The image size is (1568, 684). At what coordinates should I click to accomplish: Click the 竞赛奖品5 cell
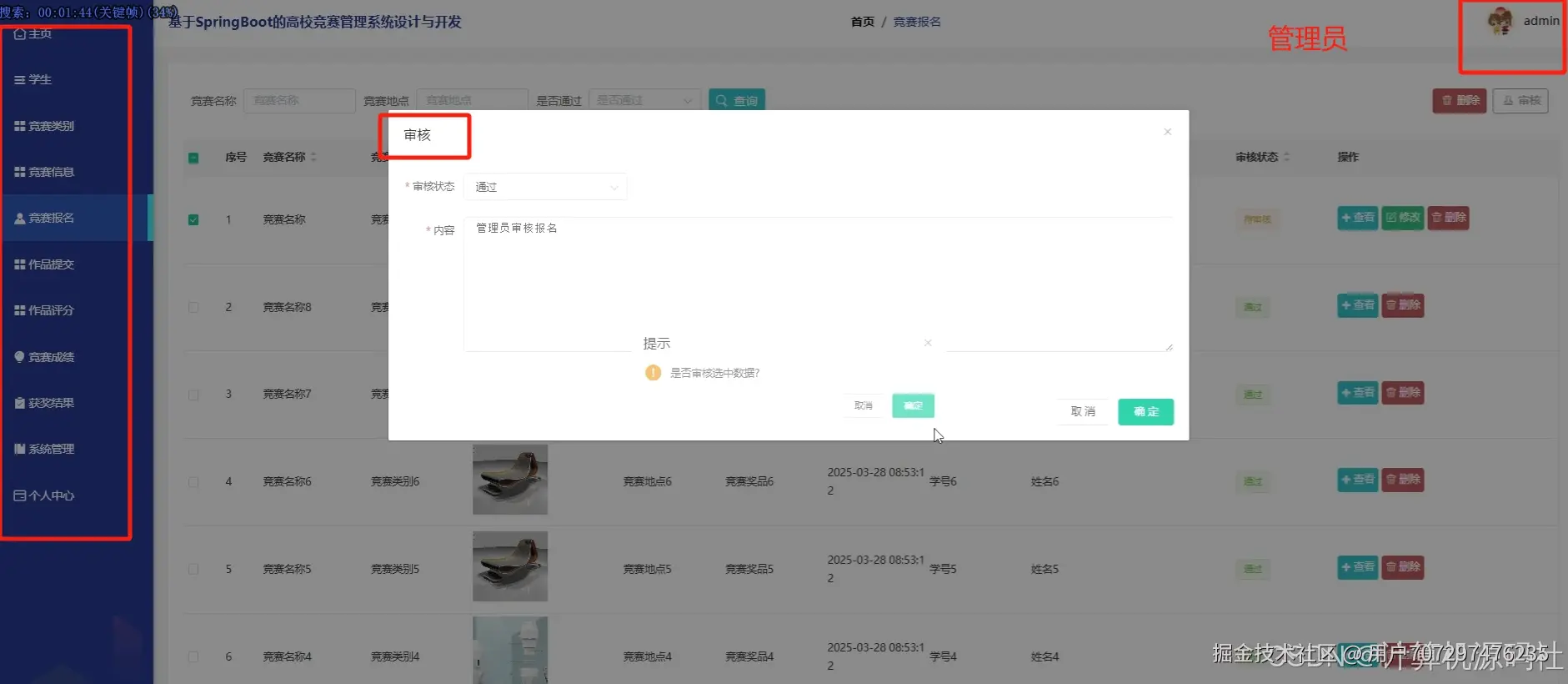(749, 569)
